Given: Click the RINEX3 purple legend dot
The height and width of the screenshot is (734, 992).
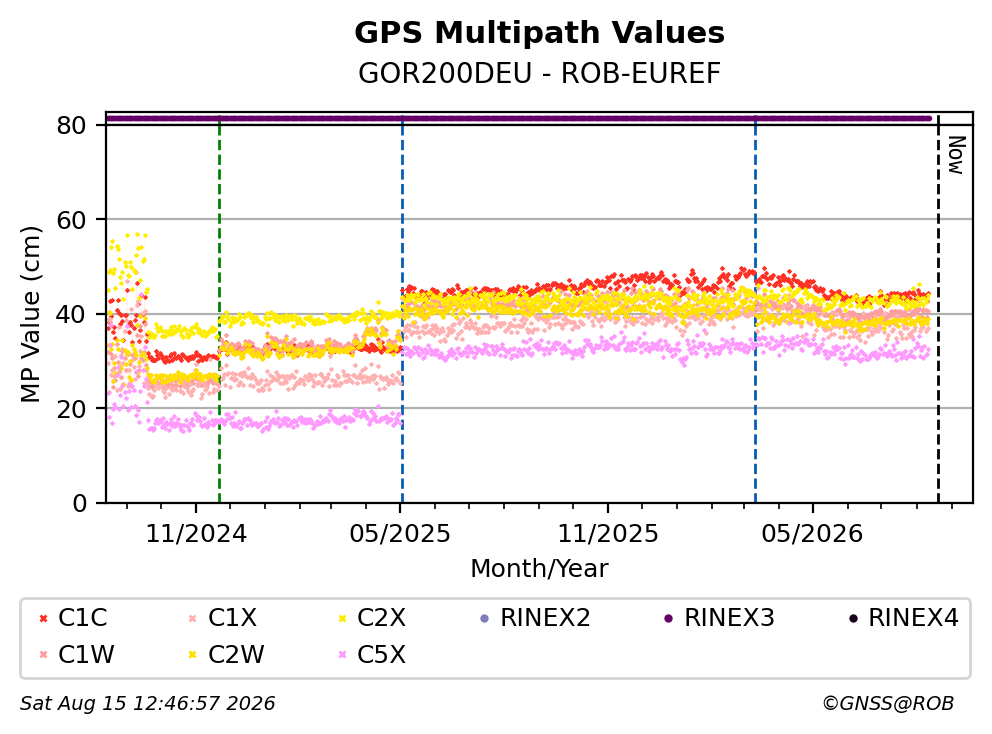Looking at the screenshot, I should (669, 618).
